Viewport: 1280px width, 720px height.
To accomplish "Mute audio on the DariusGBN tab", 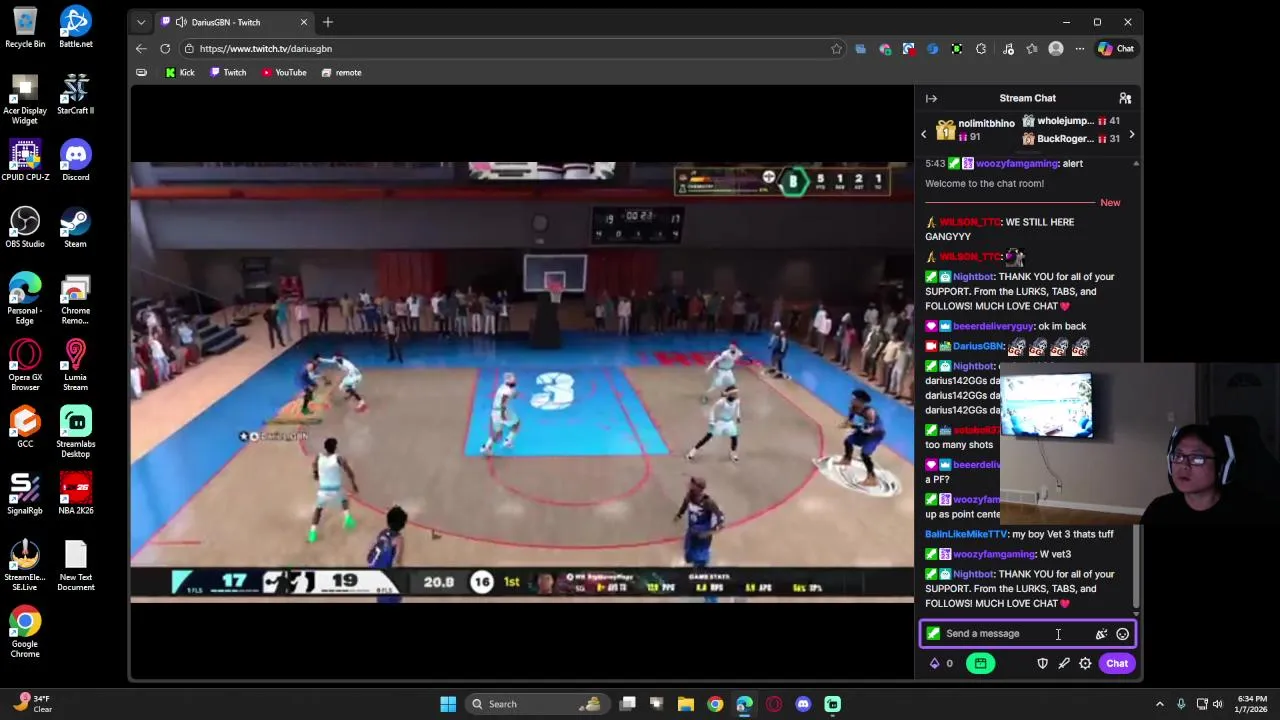I will coord(181,22).
